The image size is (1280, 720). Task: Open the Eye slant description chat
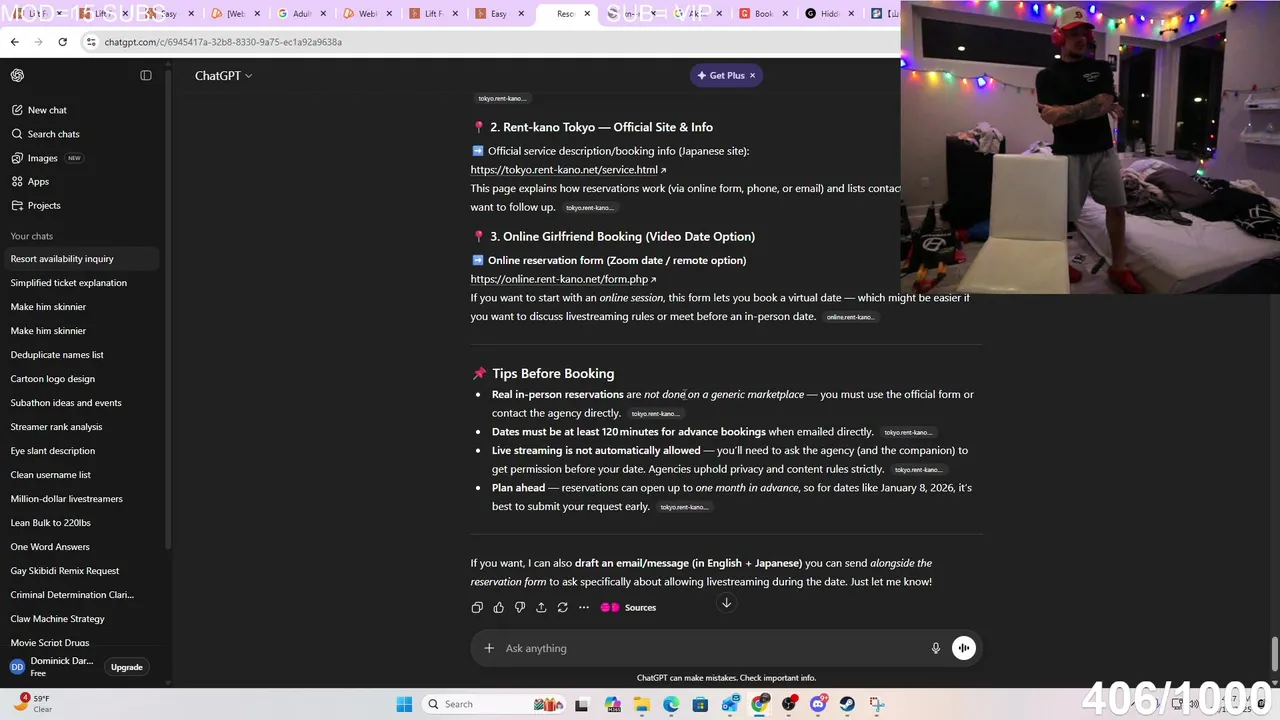(x=82, y=451)
